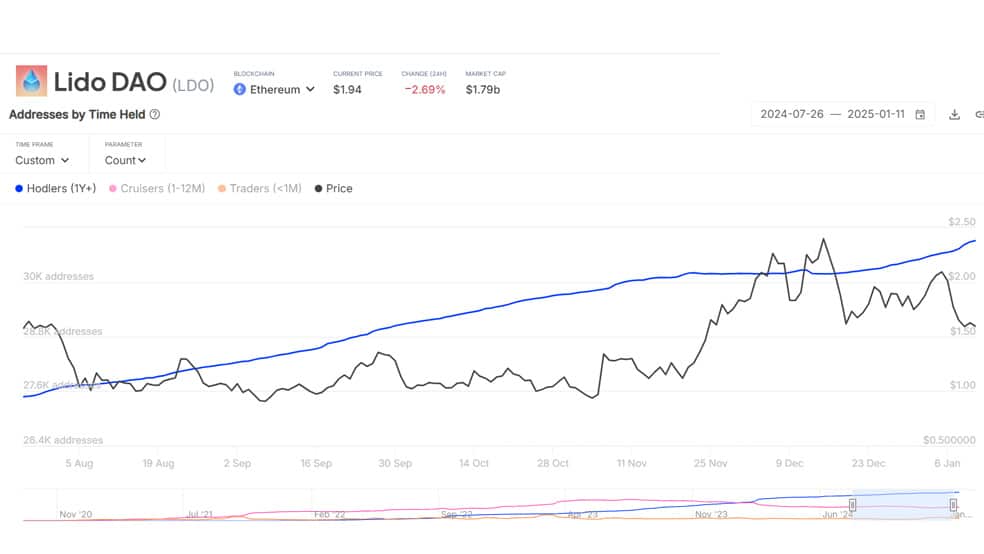984x554 pixels.
Task: Click Nov '20 on the overview timeline
Action: [x=75, y=514]
